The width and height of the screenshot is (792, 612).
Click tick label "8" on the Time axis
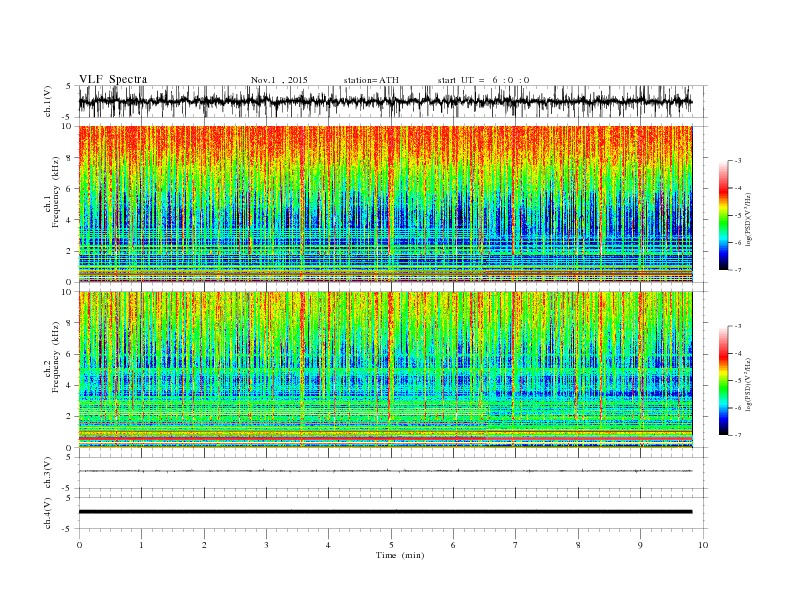tap(578, 545)
